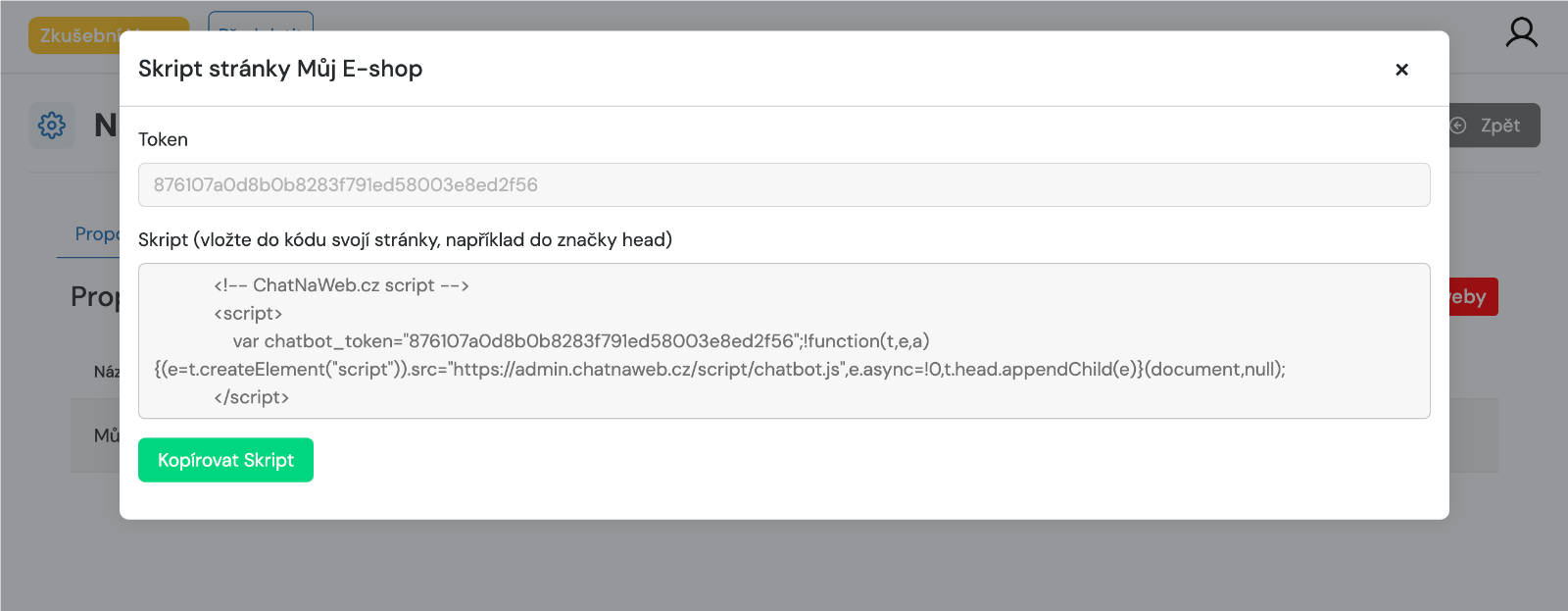
Task: Click the line with the admin.chatnaweb.cz URL
Action: click(719, 370)
